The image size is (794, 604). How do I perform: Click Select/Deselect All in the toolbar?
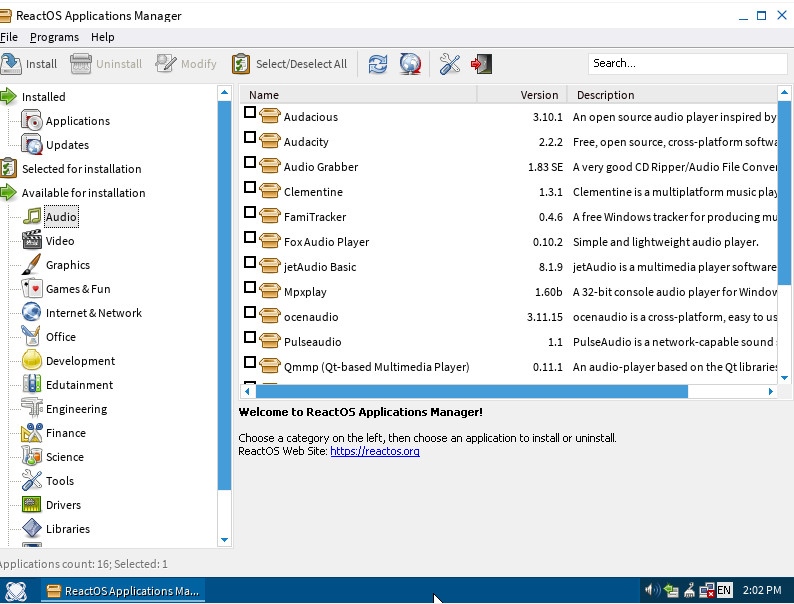click(290, 64)
